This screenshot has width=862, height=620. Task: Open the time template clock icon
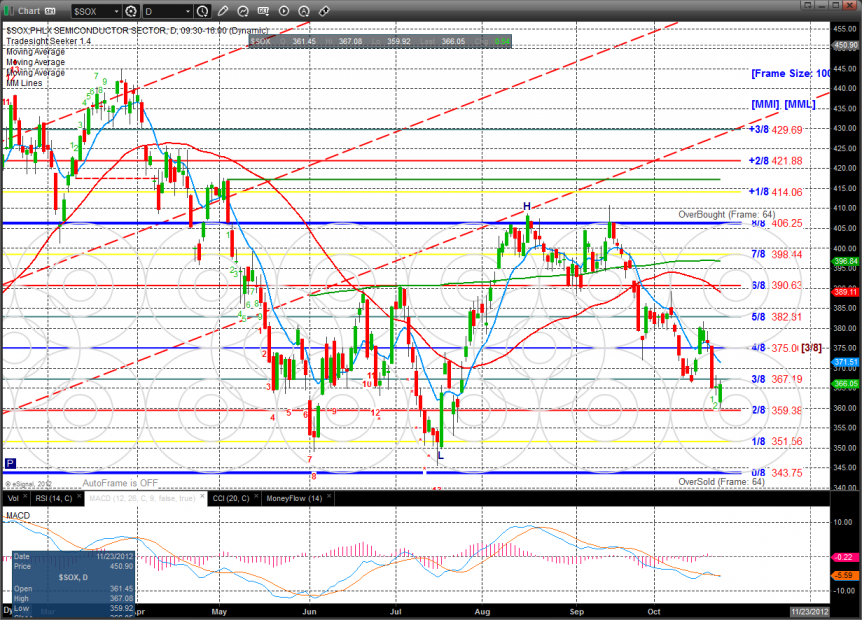coord(202,11)
